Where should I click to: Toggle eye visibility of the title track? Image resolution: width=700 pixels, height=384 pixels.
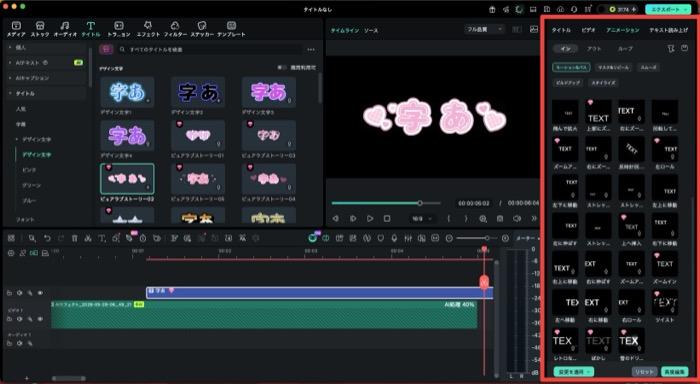40,293
